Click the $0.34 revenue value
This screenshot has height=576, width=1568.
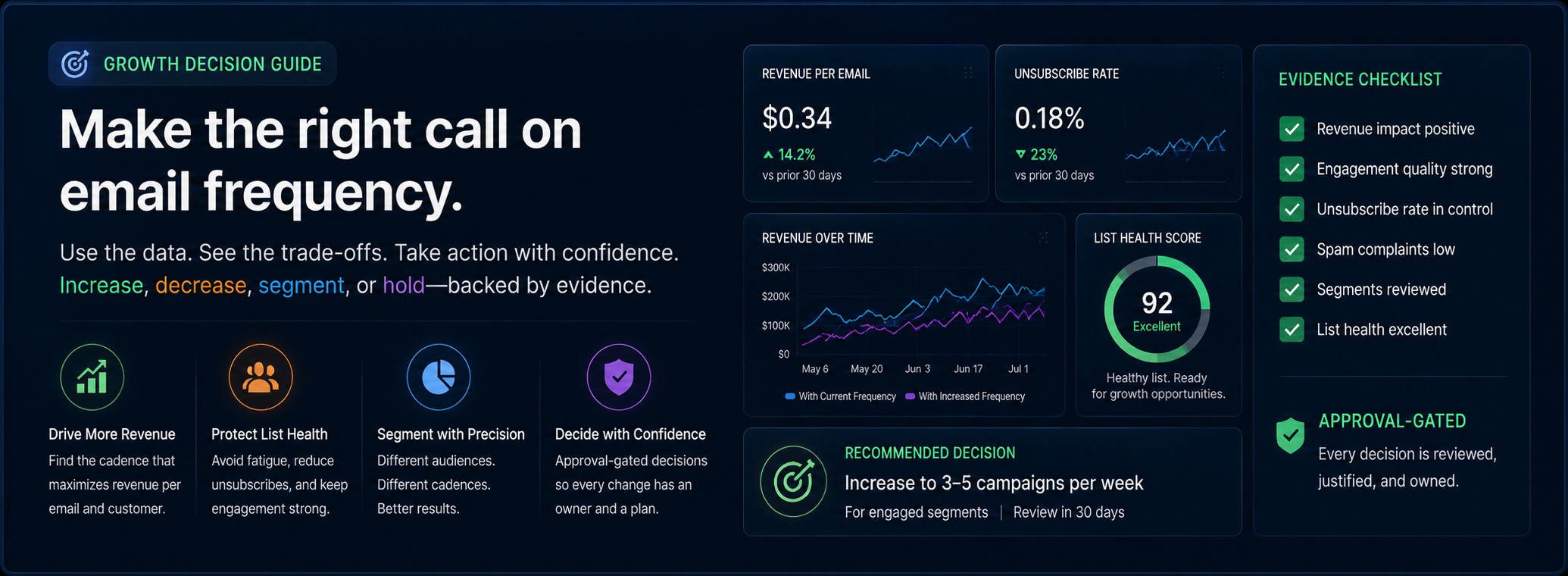click(797, 118)
